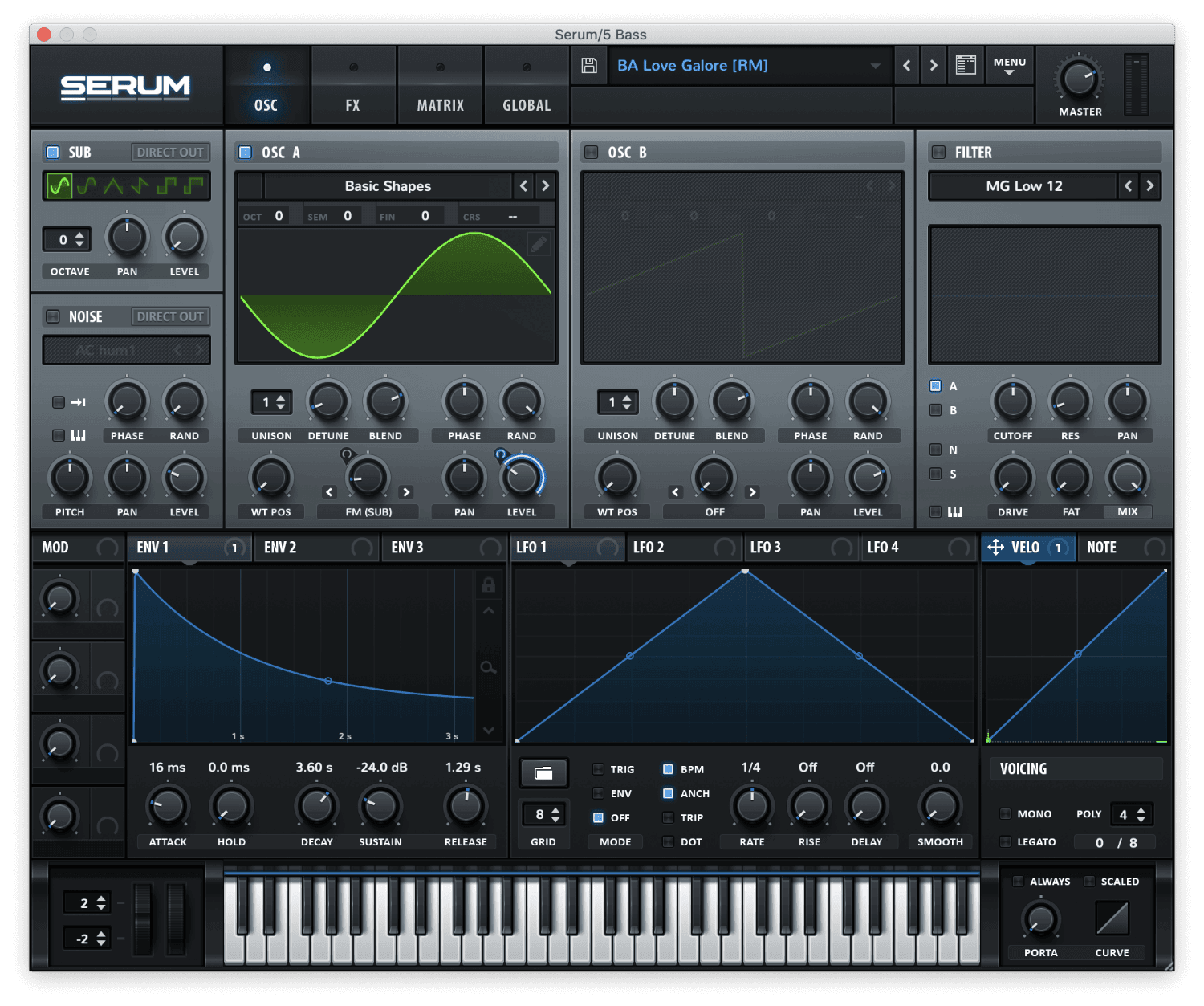
Task: Toggle the envelope graph lock icon
Action: pos(488,584)
